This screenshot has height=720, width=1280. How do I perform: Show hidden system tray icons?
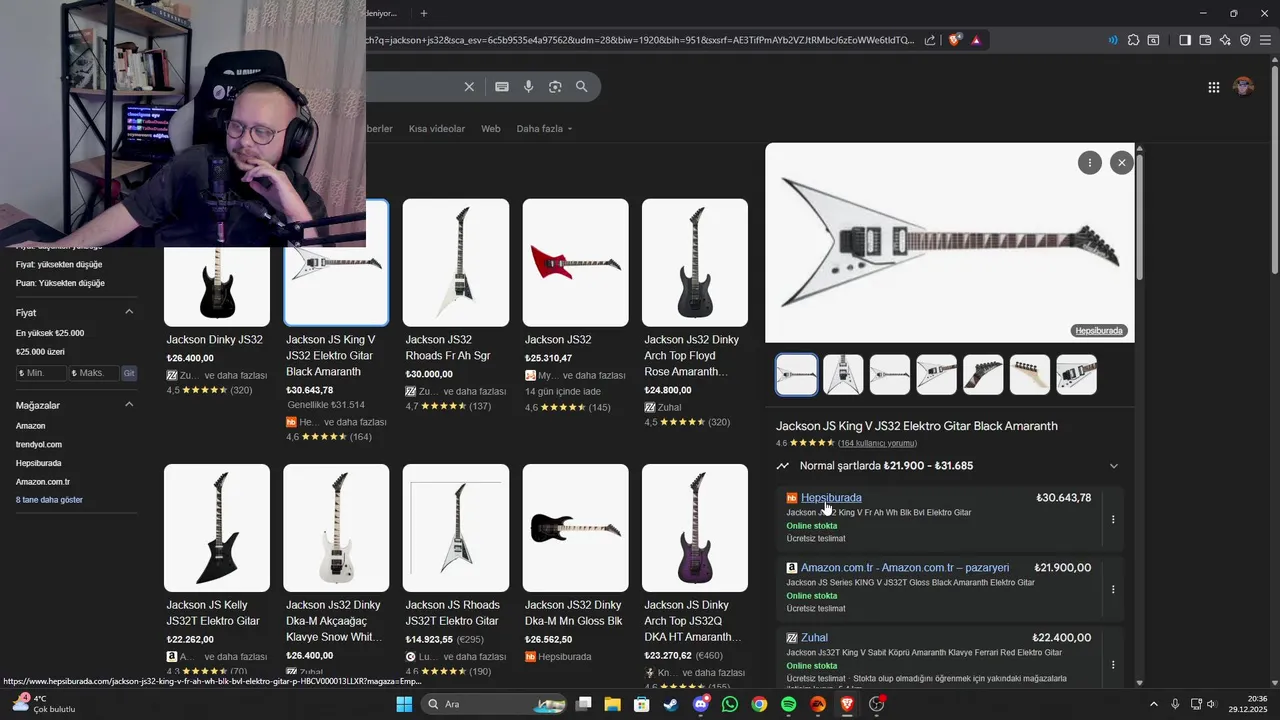tap(1153, 704)
